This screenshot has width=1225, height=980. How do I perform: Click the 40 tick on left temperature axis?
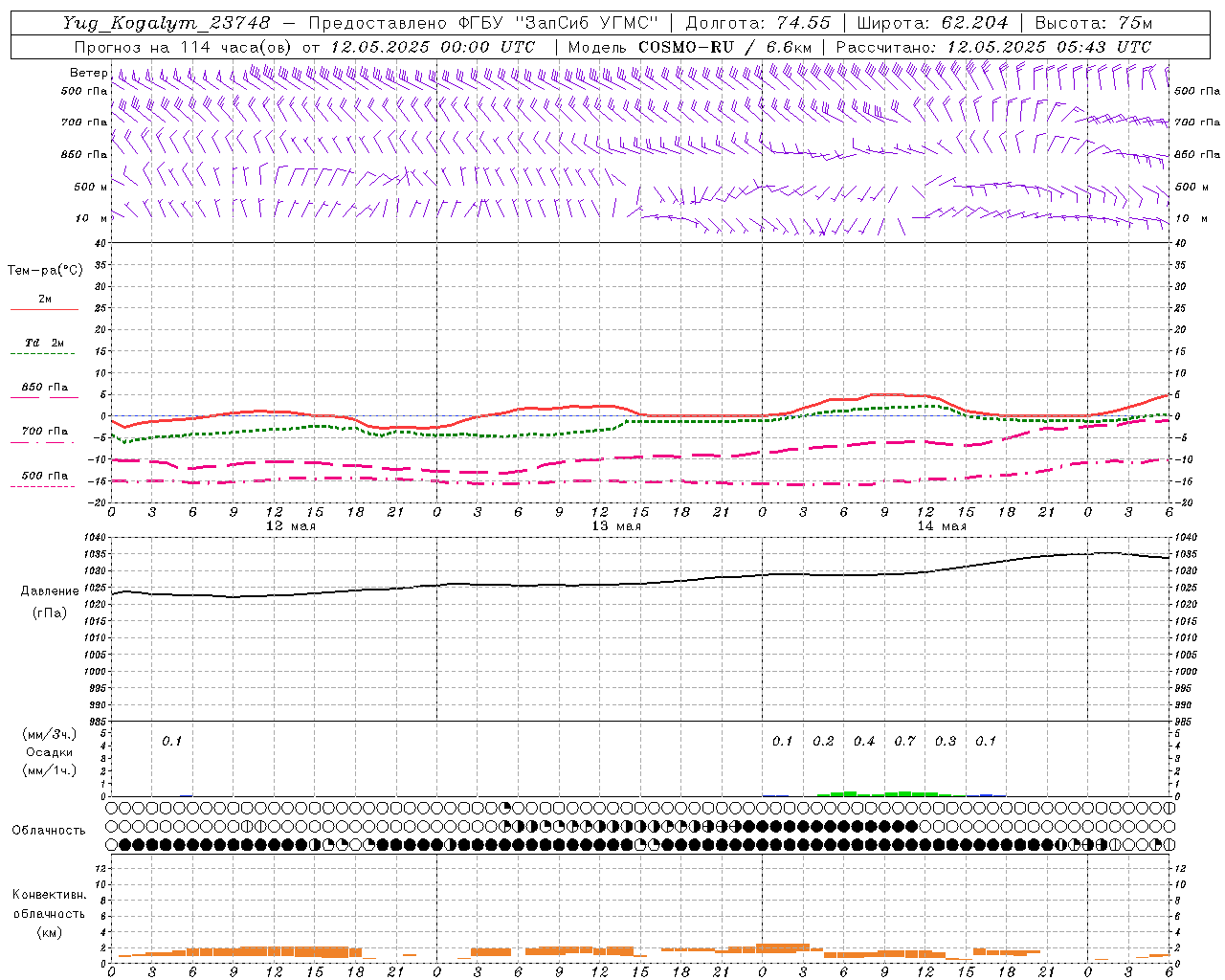pos(99,243)
